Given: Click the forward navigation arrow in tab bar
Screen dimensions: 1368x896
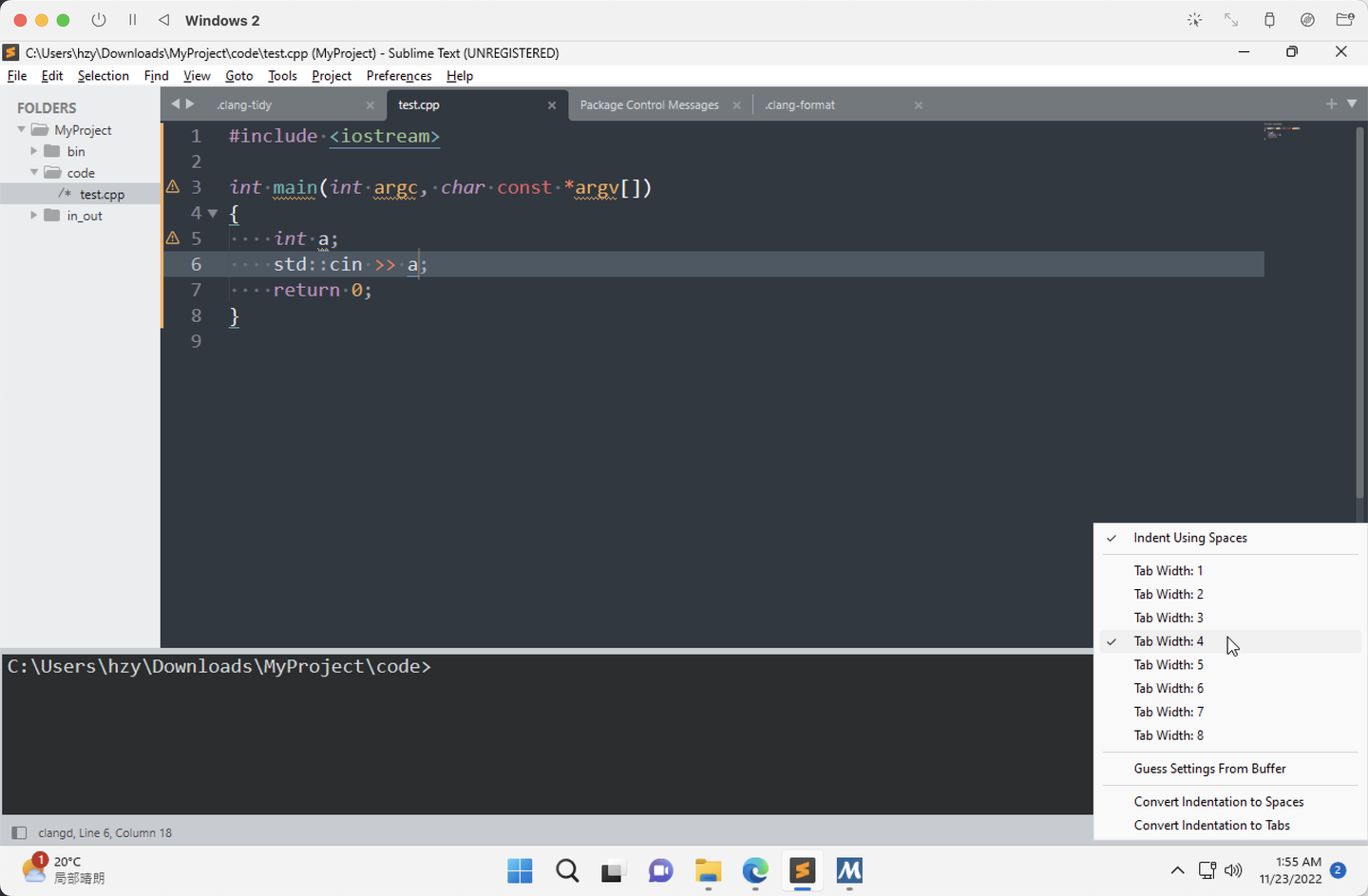Looking at the screenshot, I should [190, 105].
